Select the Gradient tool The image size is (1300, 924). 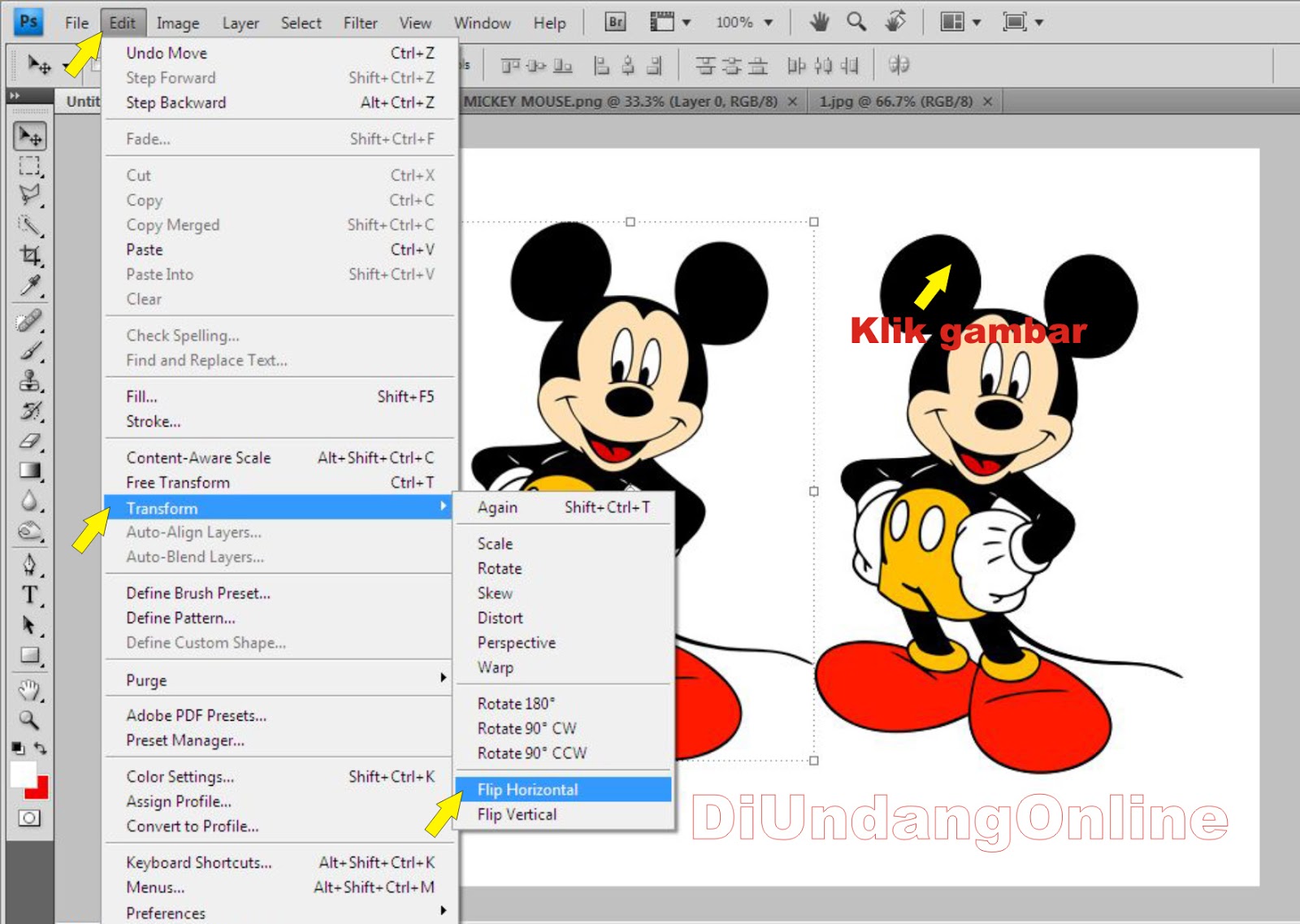30,471
